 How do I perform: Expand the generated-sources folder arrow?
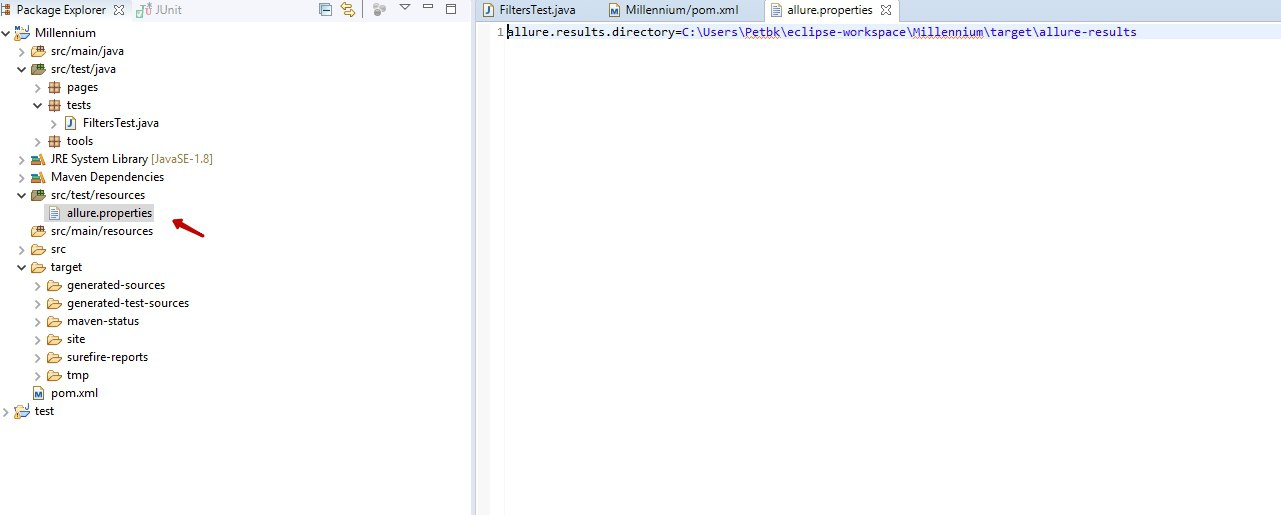(38, 285)
